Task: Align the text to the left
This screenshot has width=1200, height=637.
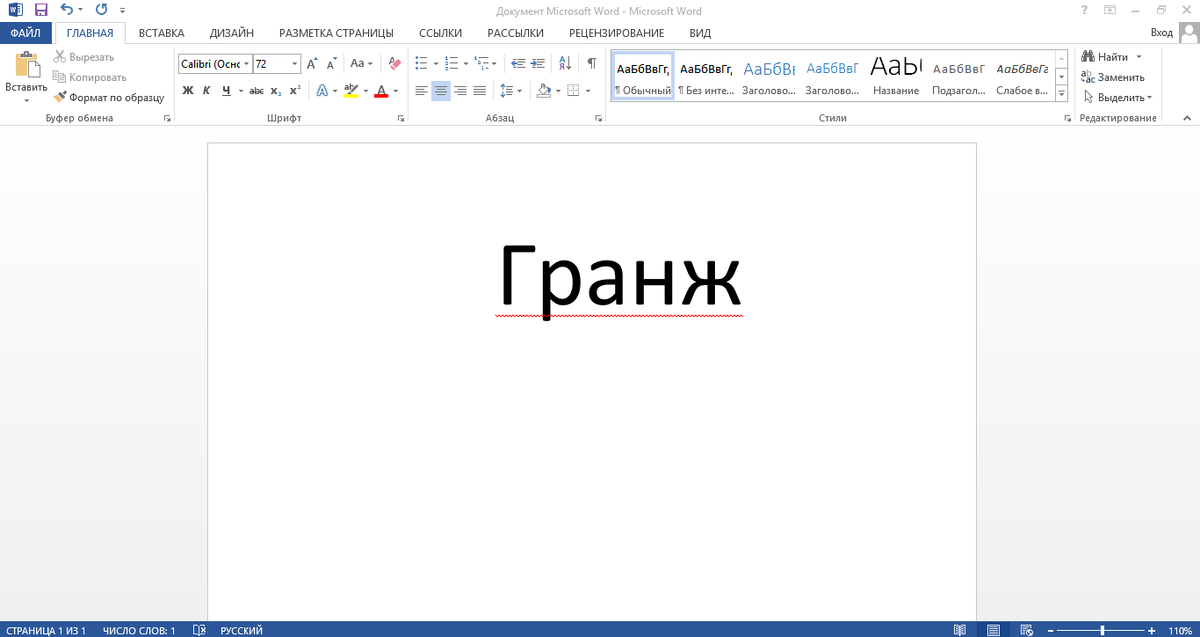Action: 421,90
